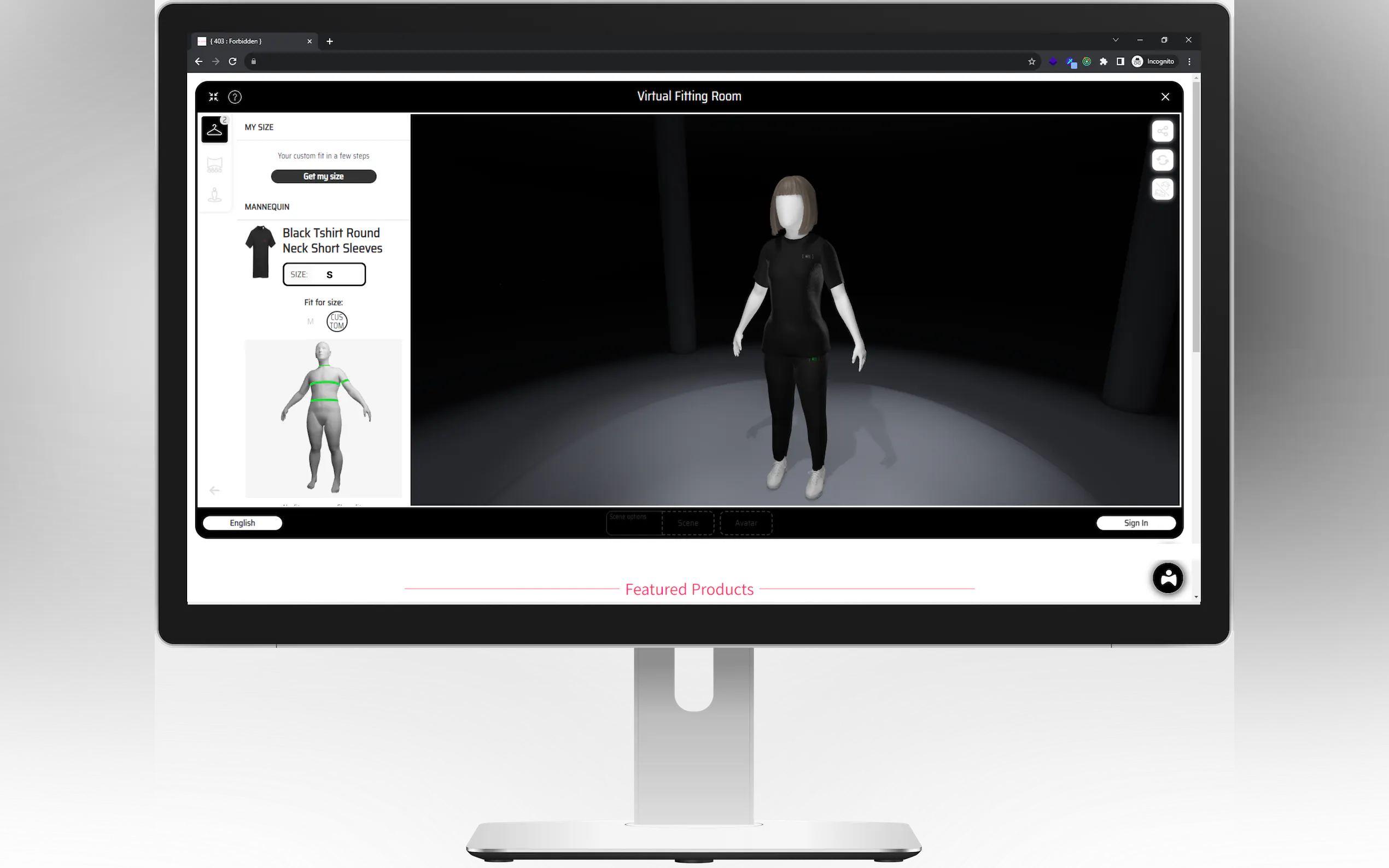Click the black Tshirt product thumbnail
This screenshot has height=868, width=1389.
tap(260, 252)
